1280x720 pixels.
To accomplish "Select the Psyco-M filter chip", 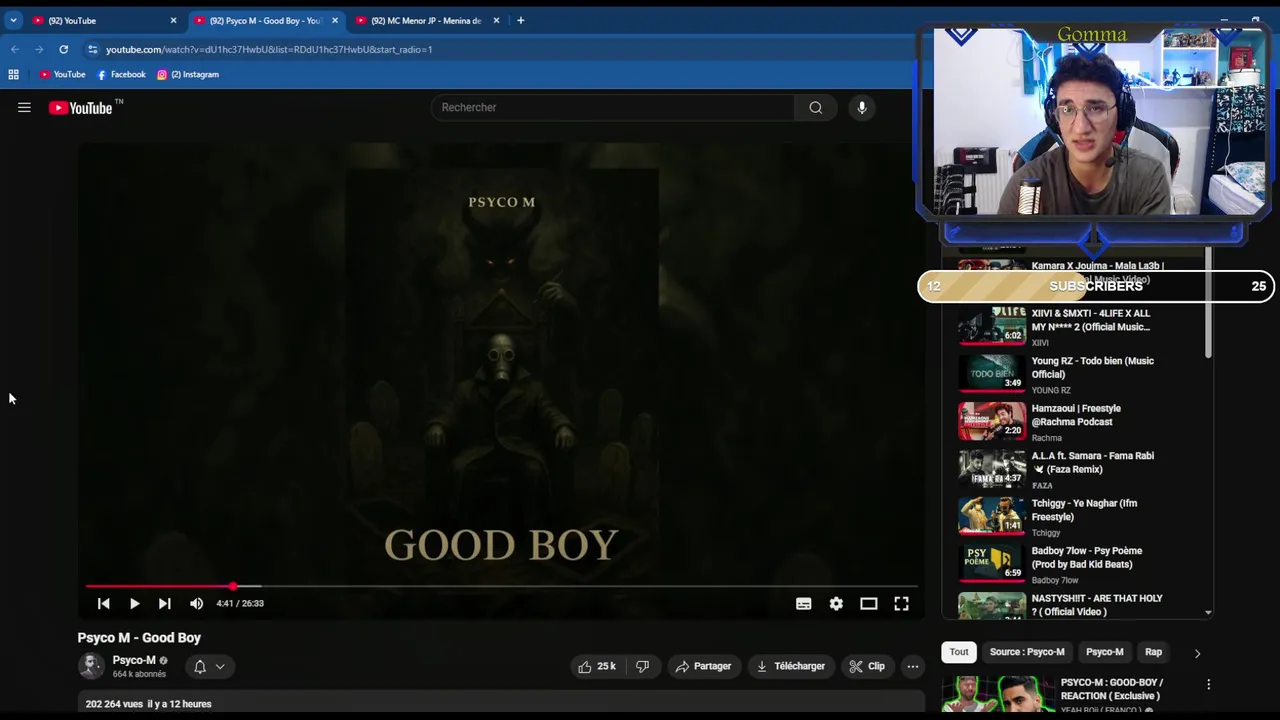I will [x=1105, y=652].
